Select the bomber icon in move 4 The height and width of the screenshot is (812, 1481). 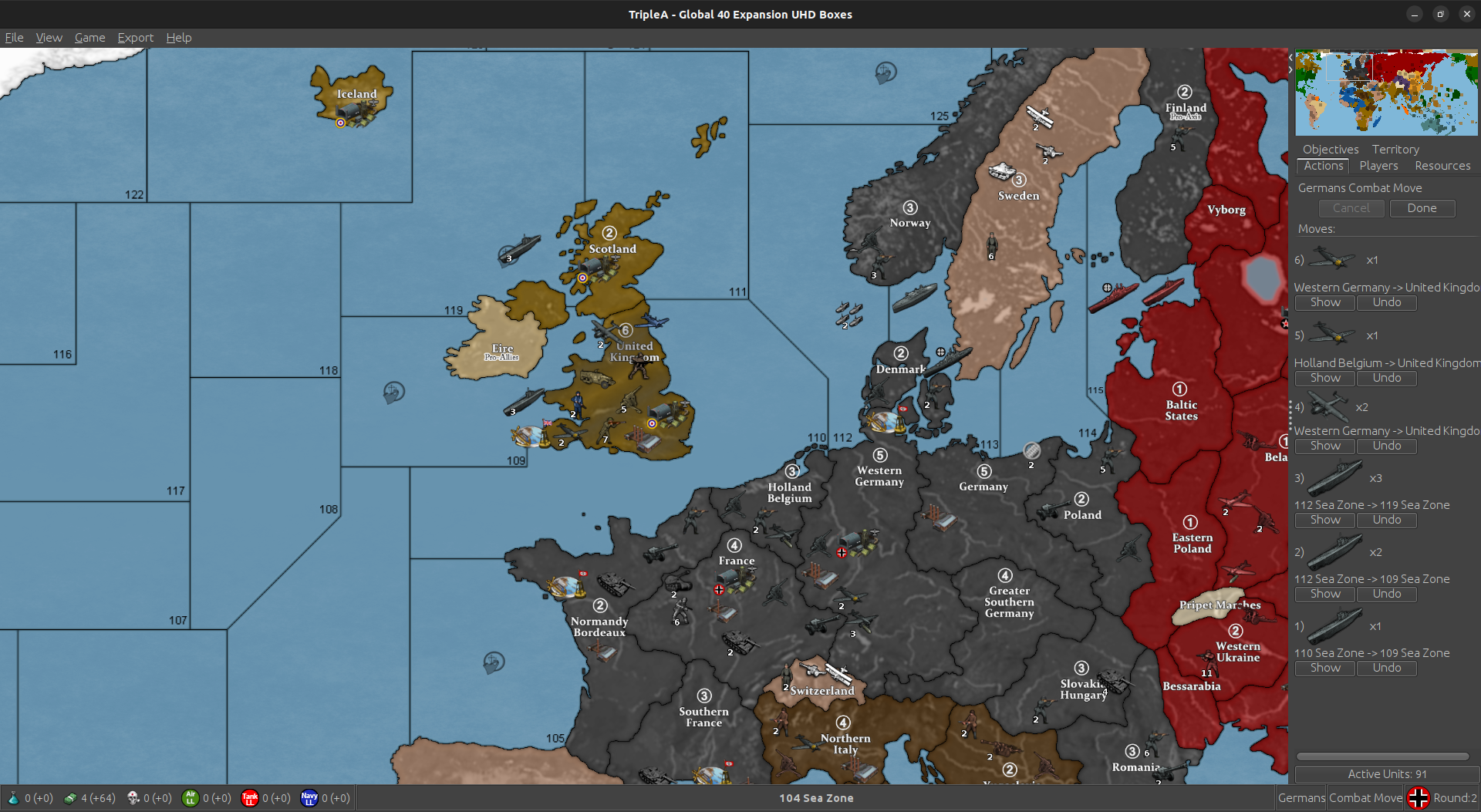(x=1328, y=406)
